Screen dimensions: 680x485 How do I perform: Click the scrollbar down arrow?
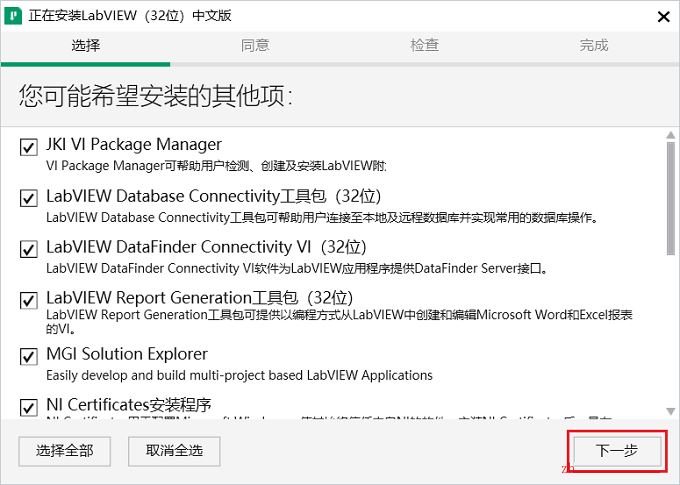[671, 411]
